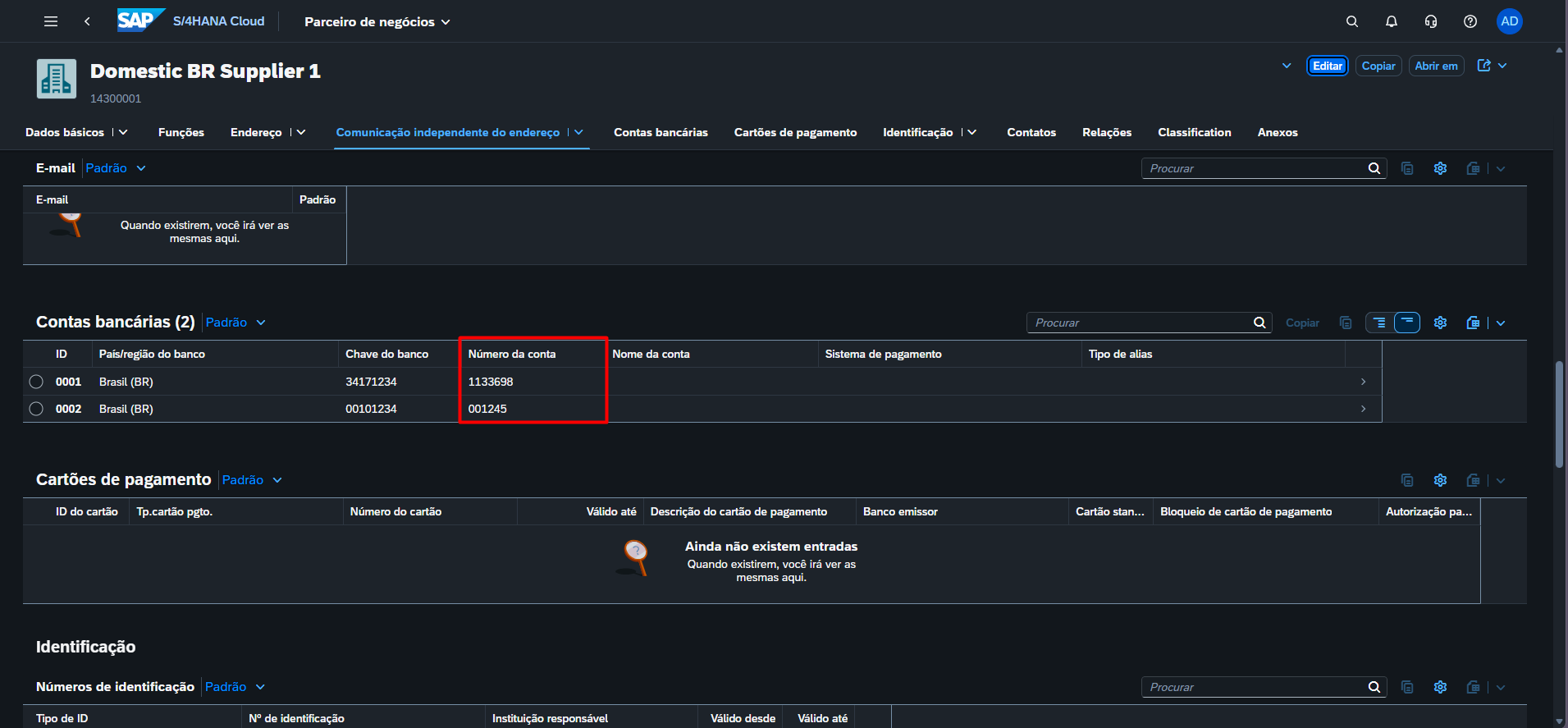Open the Parceiro de negócios dropdown
Viewport: 1568px width, 728px height.
[x=377, y=21]
